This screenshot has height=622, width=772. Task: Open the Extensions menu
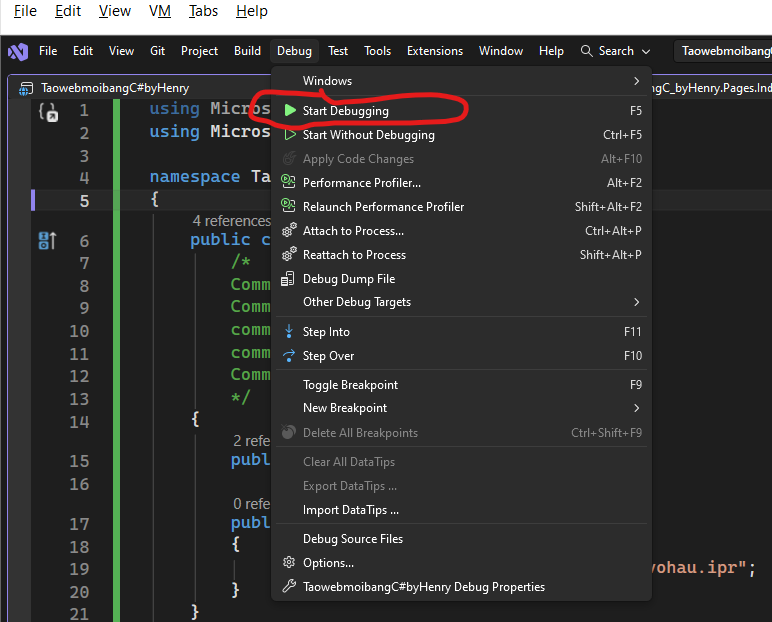pyautogui.click(x=435, y=51)
